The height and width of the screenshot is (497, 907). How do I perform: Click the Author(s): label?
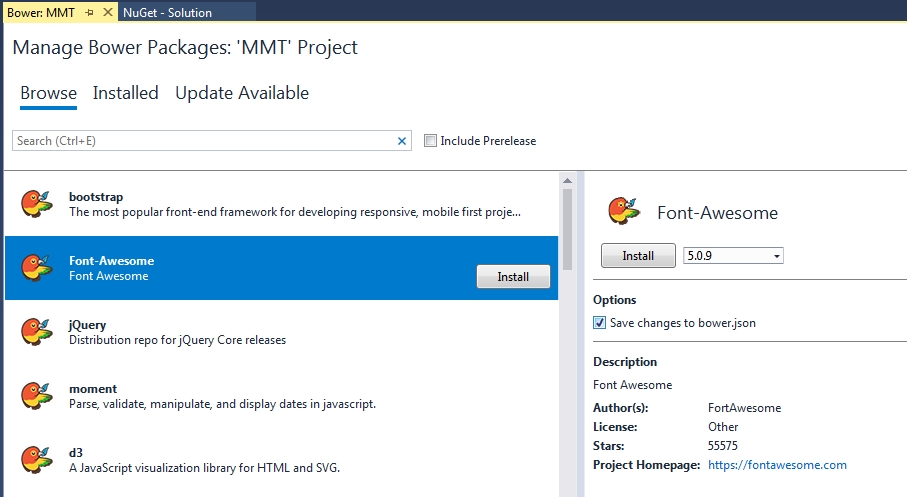coord(621,408)
